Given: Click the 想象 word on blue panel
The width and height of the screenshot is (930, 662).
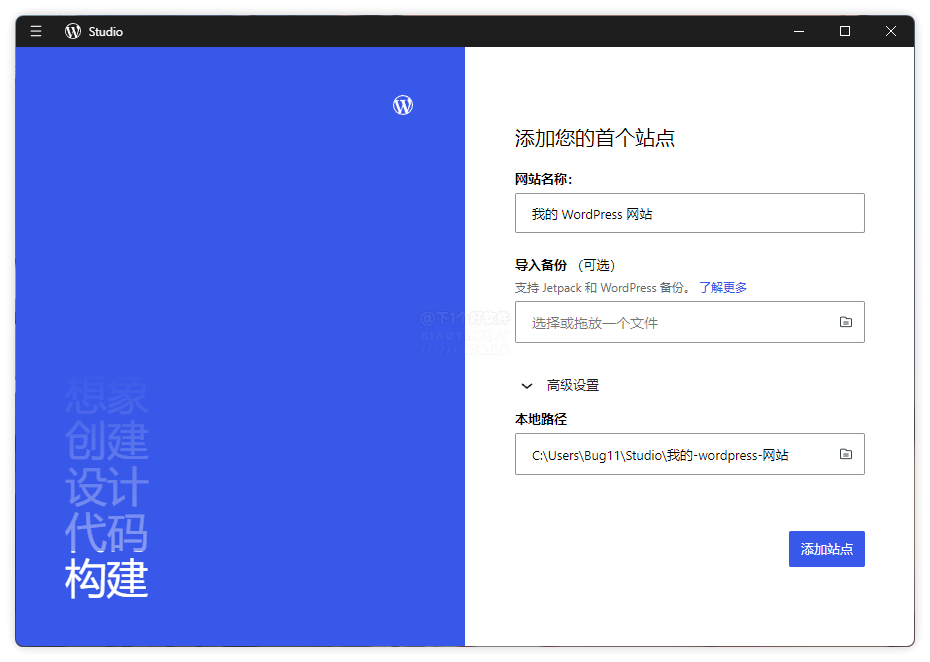Looking at the screenshot, I should pos(106,395).
